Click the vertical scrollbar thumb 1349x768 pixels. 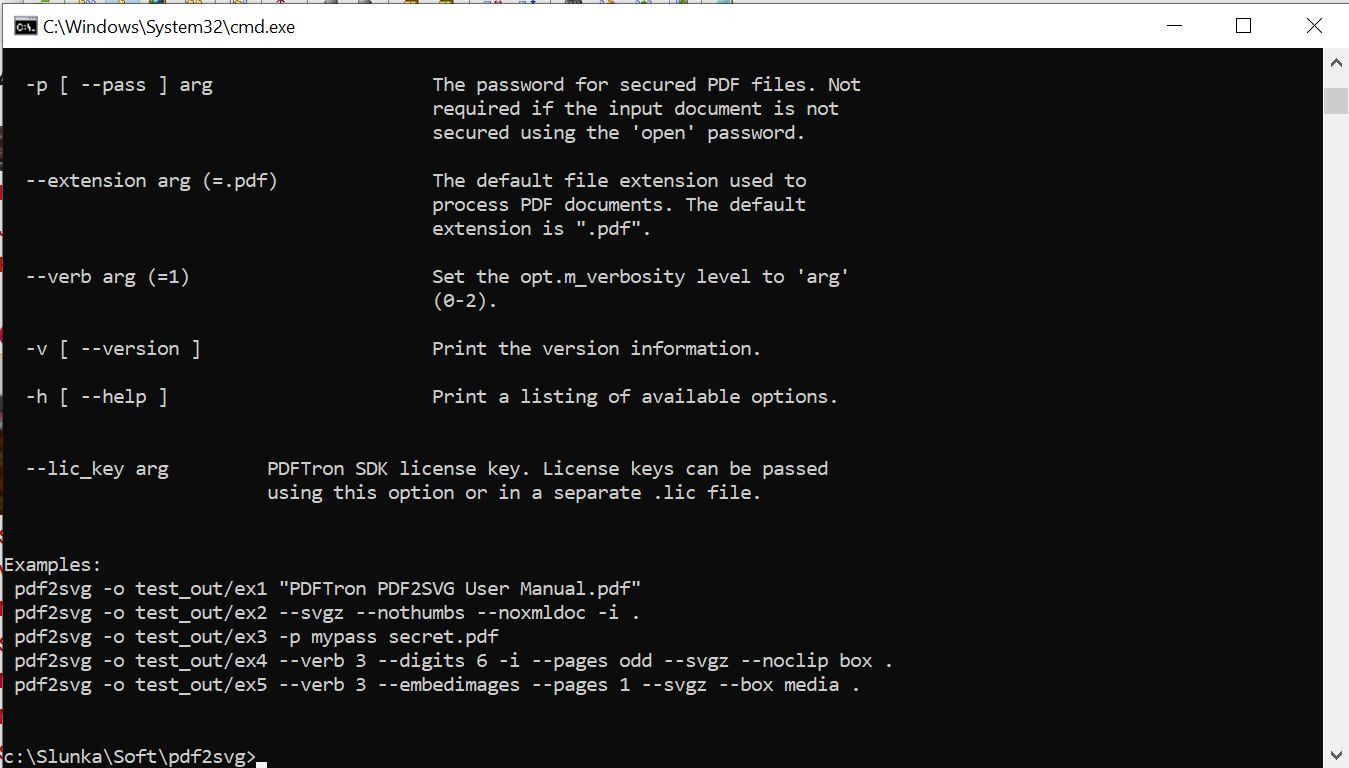[1336, 101]
